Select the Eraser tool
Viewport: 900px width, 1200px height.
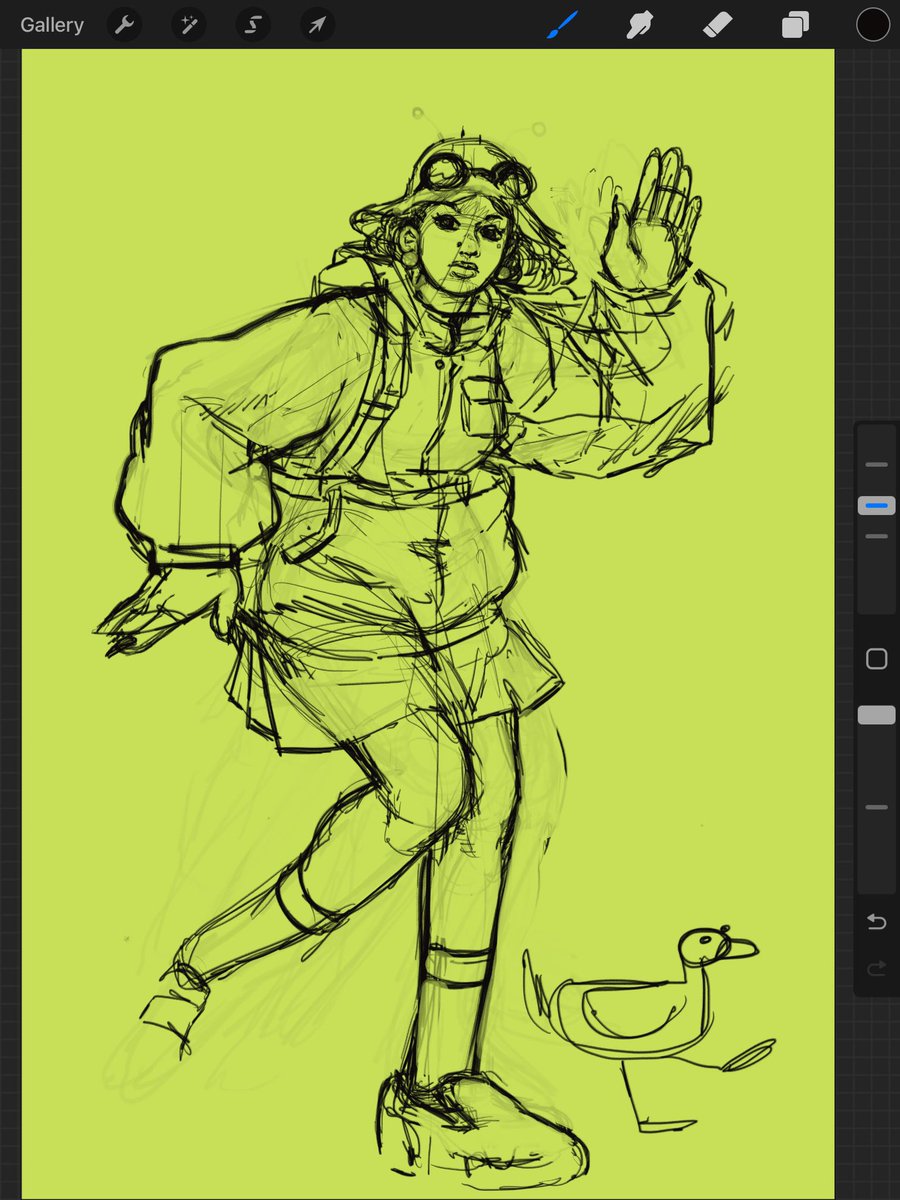point(718,25)
